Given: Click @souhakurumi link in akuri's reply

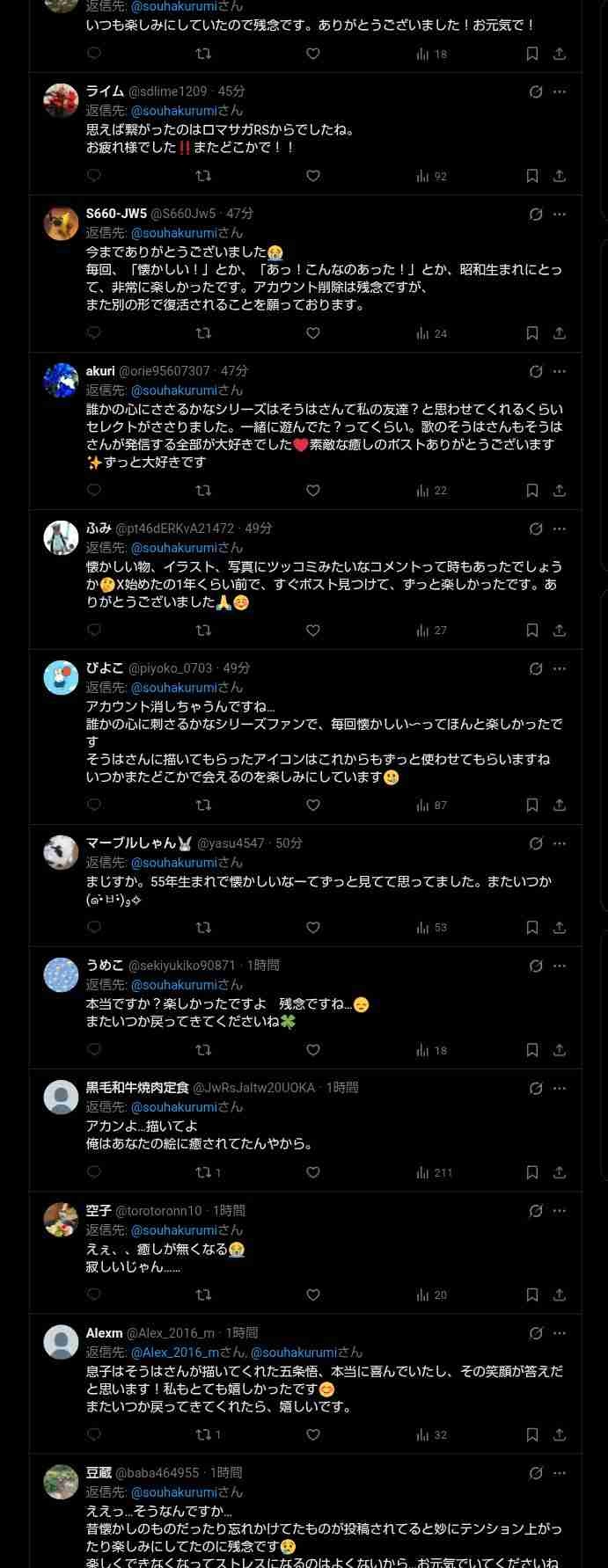Looking at the screenshot, I should click(x=173, y=390).
